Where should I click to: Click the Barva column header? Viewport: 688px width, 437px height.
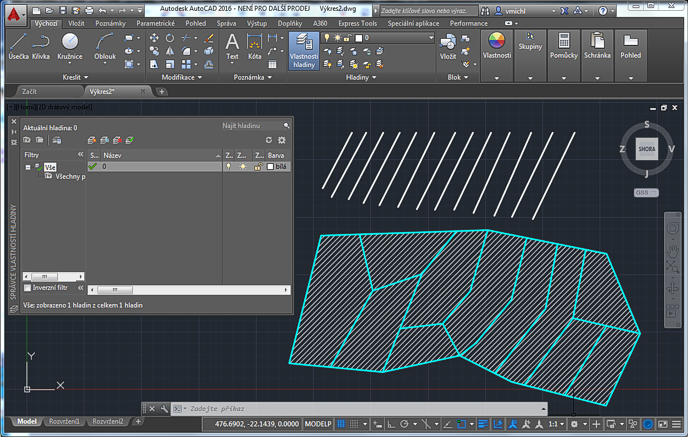tap(277, 155)
